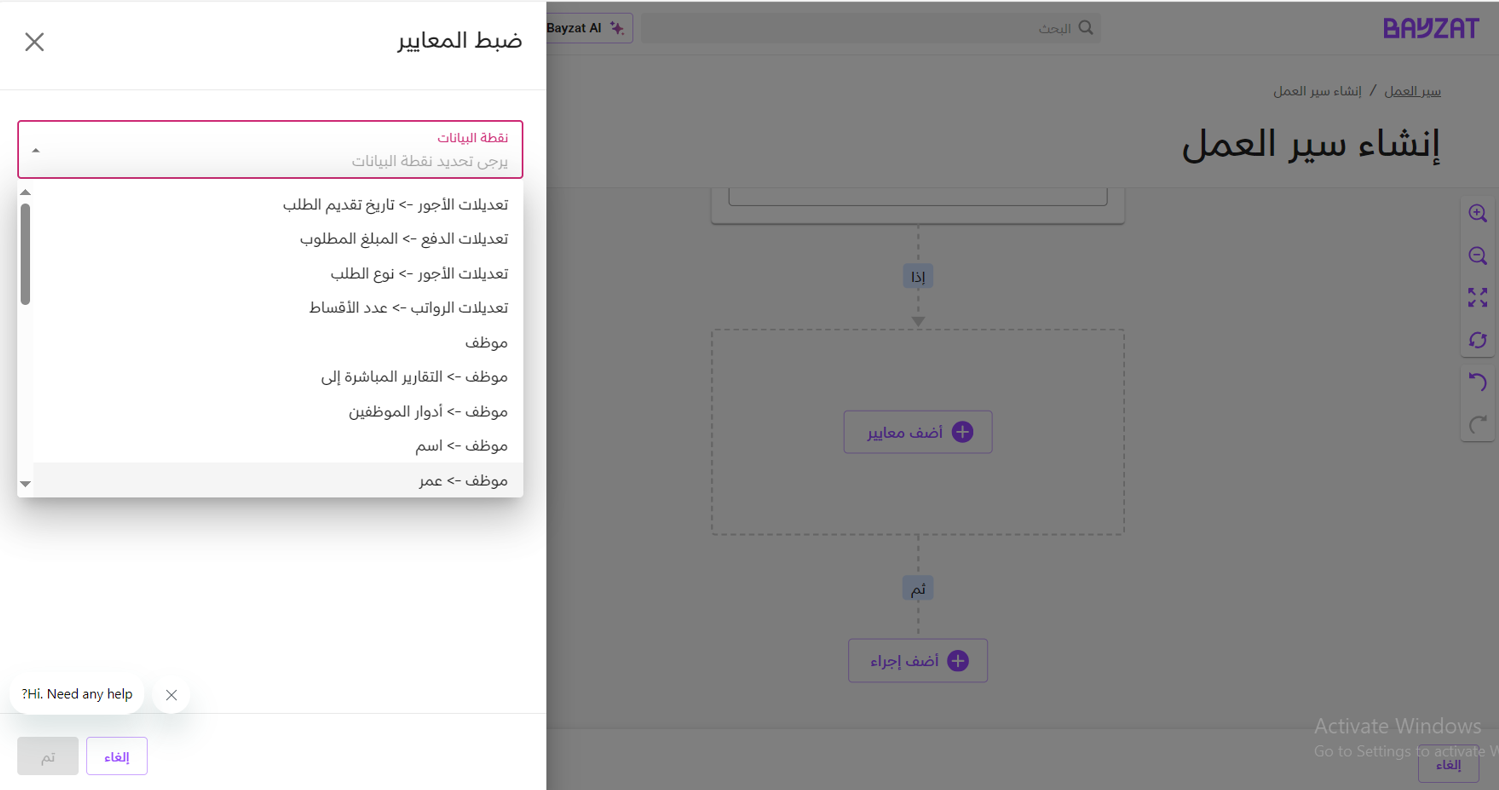Click the refresh canvas icon
The height and width of the screenshot is (790, 1499).
pos(1477,341)
